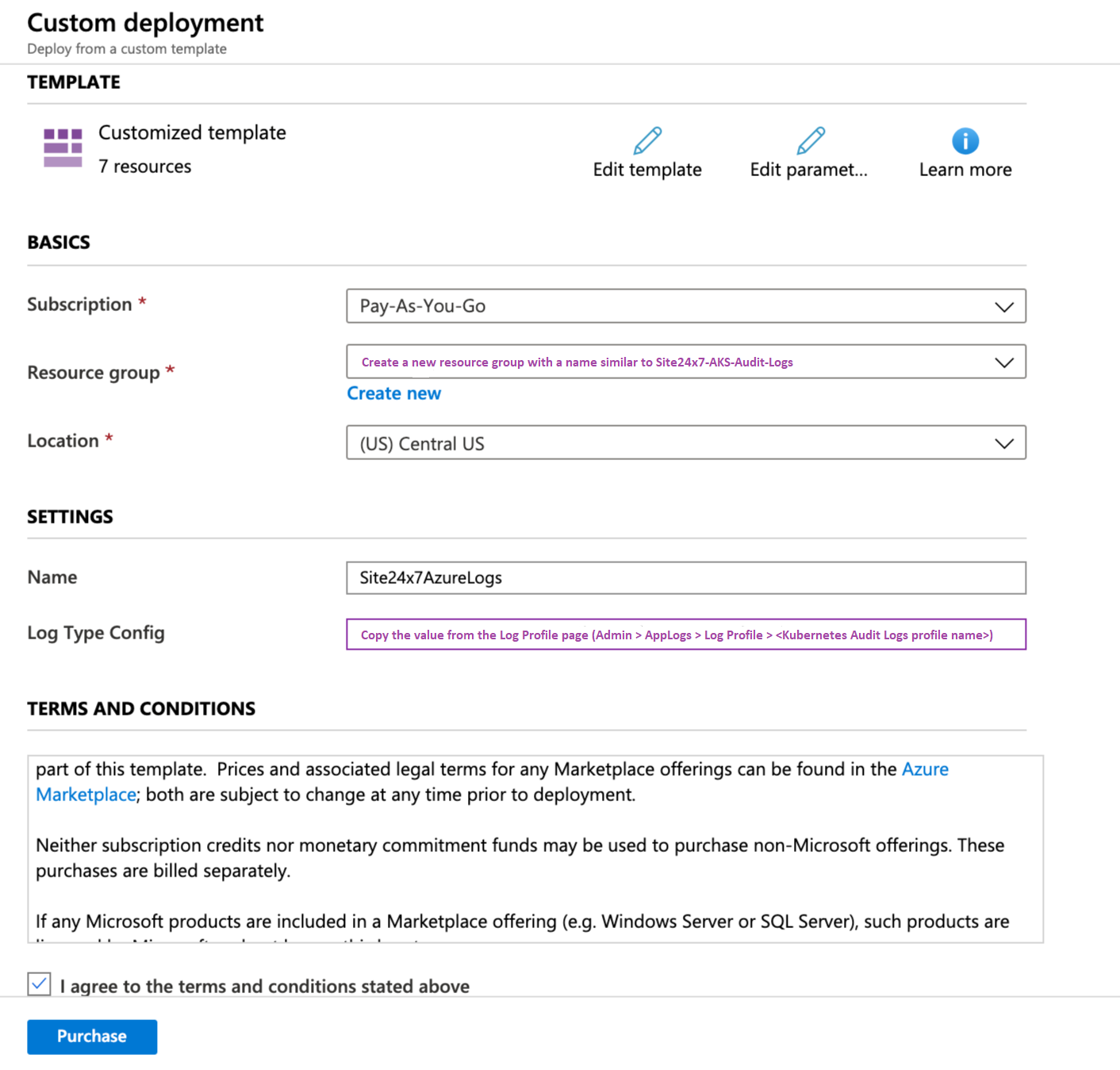The image size is (1120, 1070).
Task: Open the Subscription dropdown
Action: (685, 306)
